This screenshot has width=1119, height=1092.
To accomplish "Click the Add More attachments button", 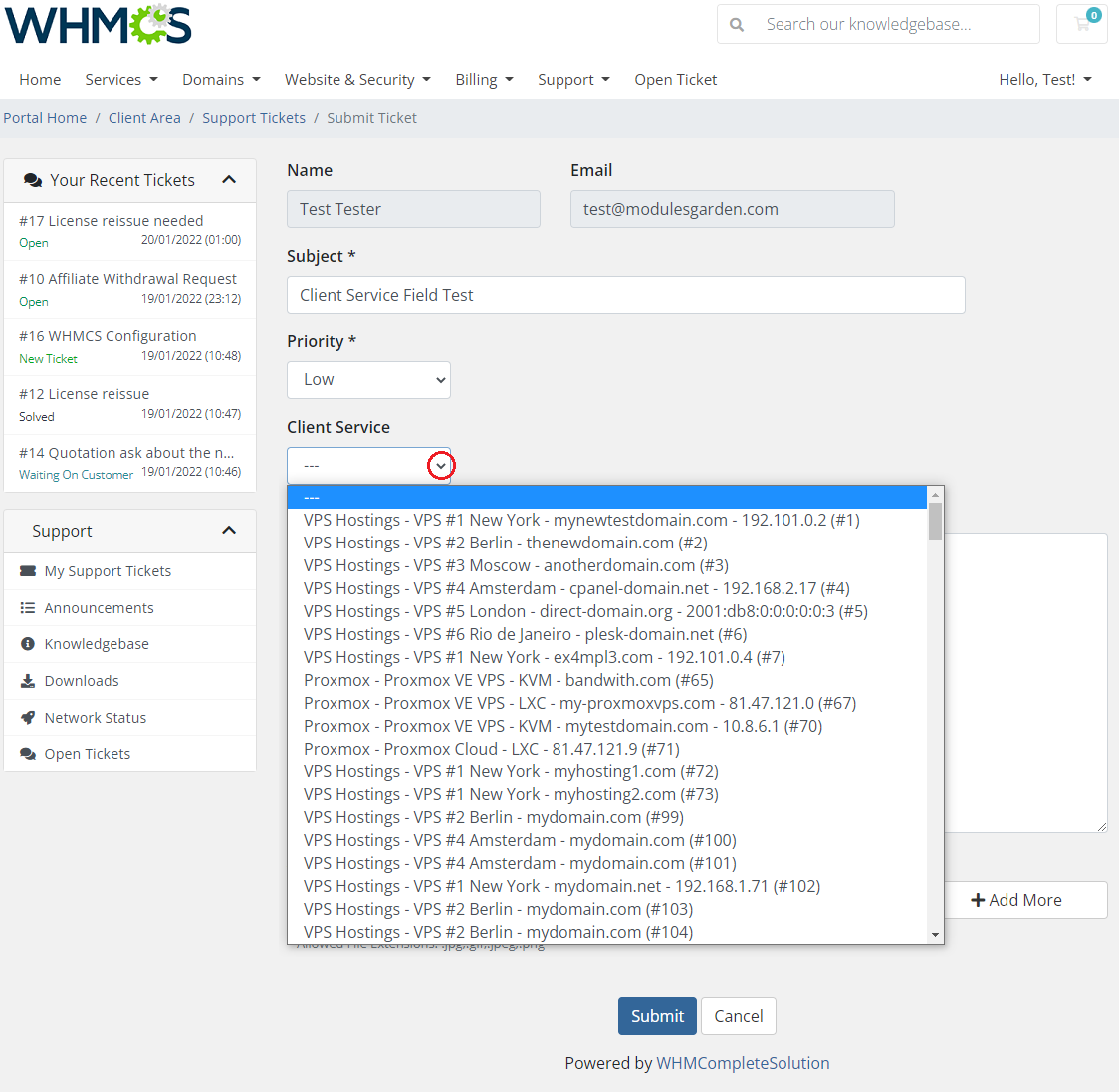I will tap(1025, 900).
